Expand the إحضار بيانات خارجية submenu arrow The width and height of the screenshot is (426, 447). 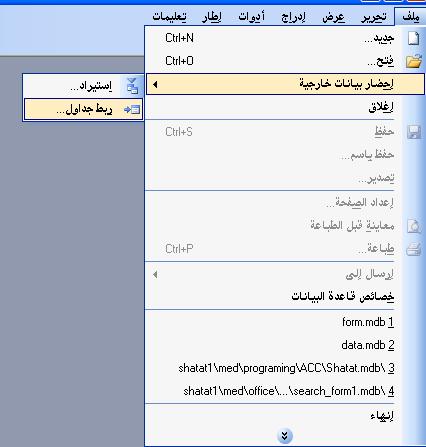pyautogui.click(x=155, y=84)
